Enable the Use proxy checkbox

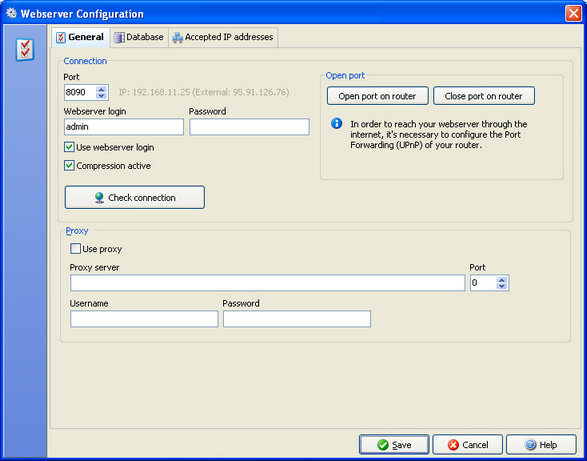click(x=75, y=249)
